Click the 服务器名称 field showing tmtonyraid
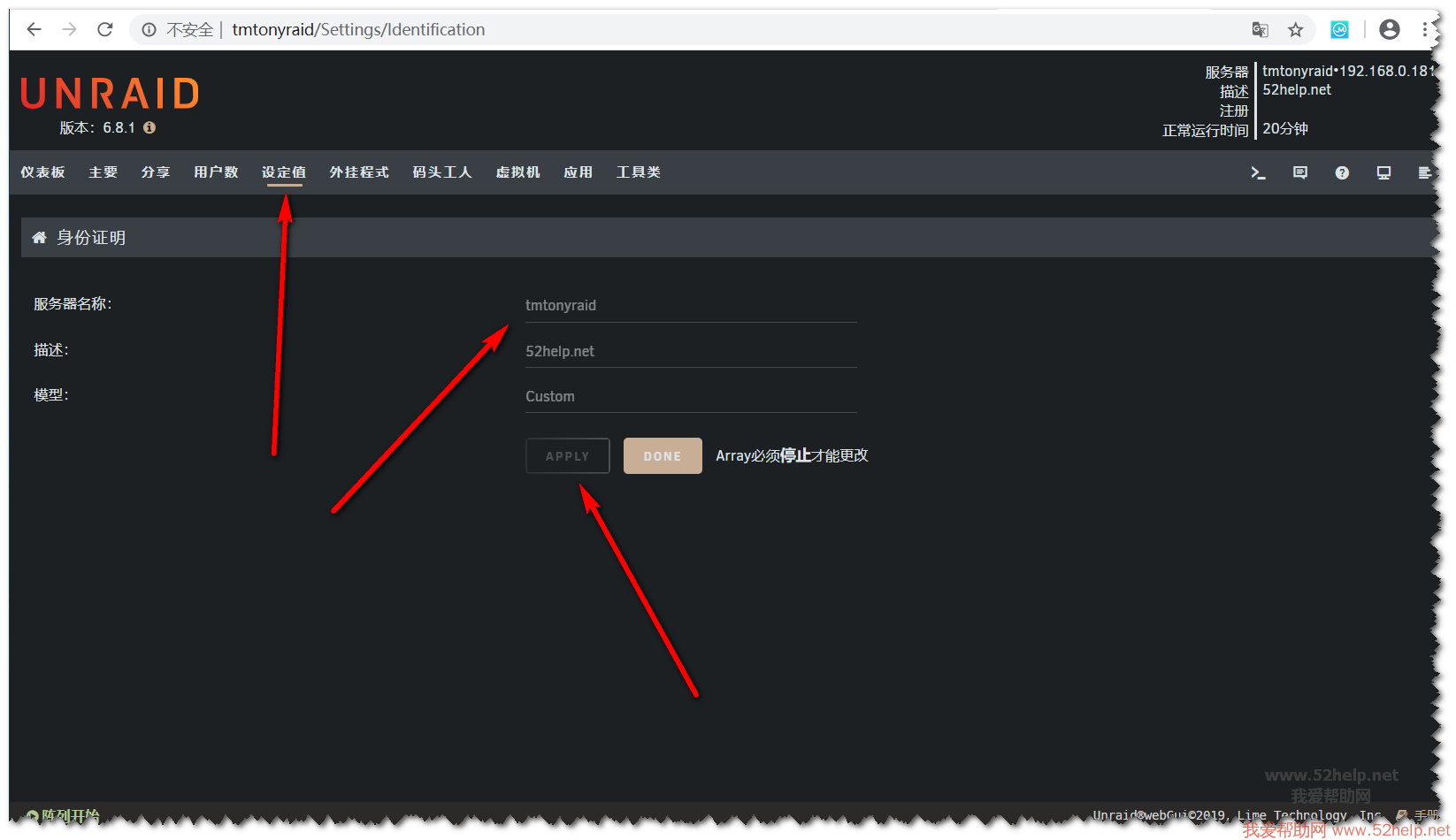The width and height of the screenshot is (1456, 840). tap(690, 306)
